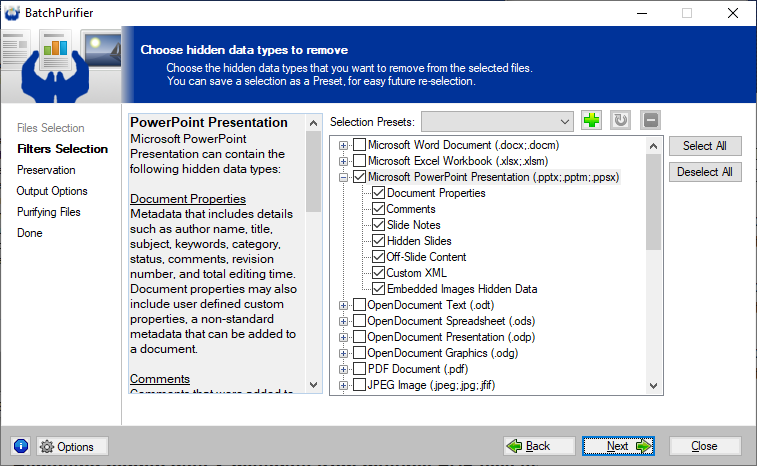Go to Done step
This screenshot has width=757, height=466.
30,233
